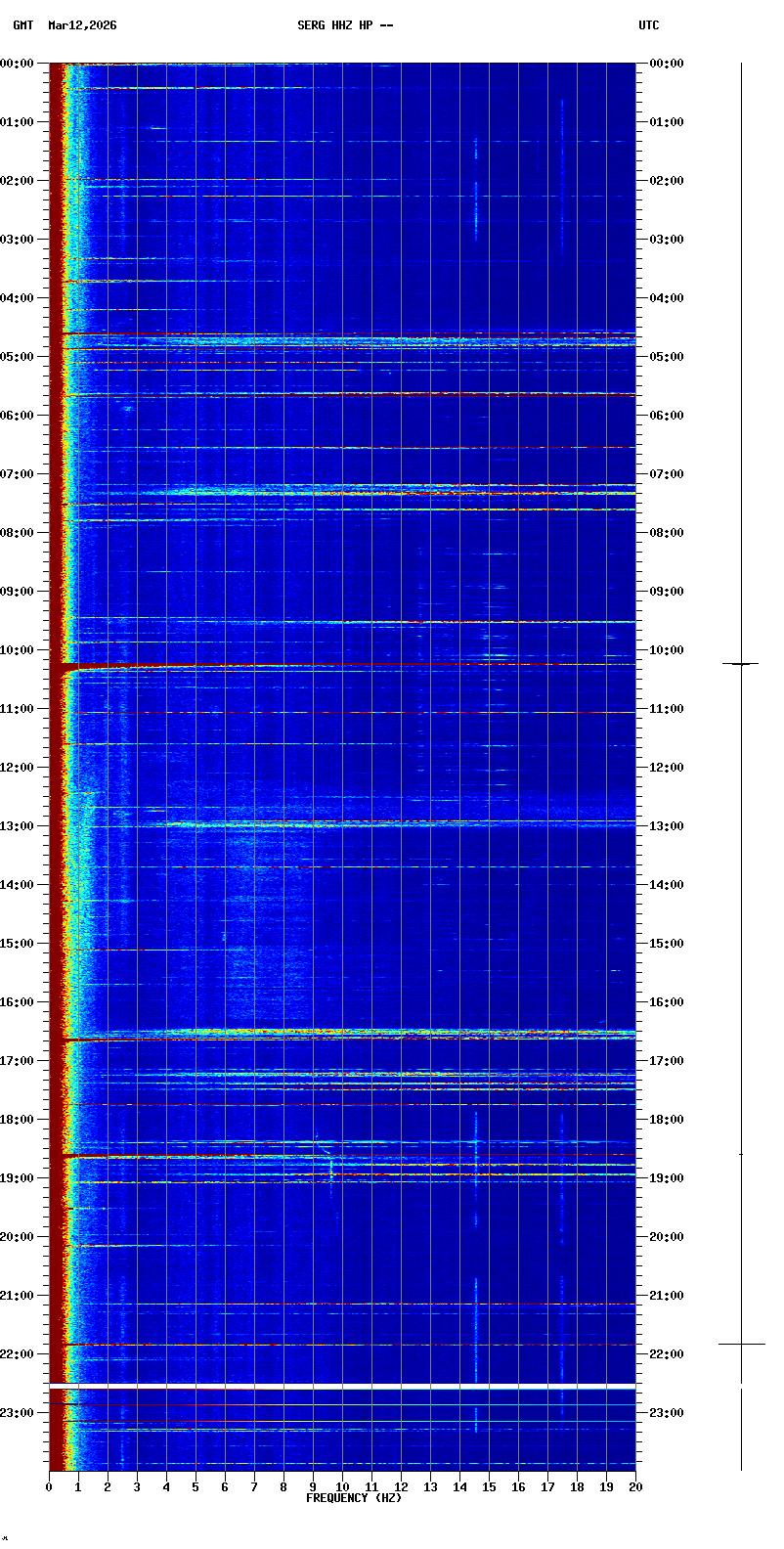This screenshot has height=1549, width=784.
Task: Click the 20 Hz frequency tick label
Action: [635, 1487]
